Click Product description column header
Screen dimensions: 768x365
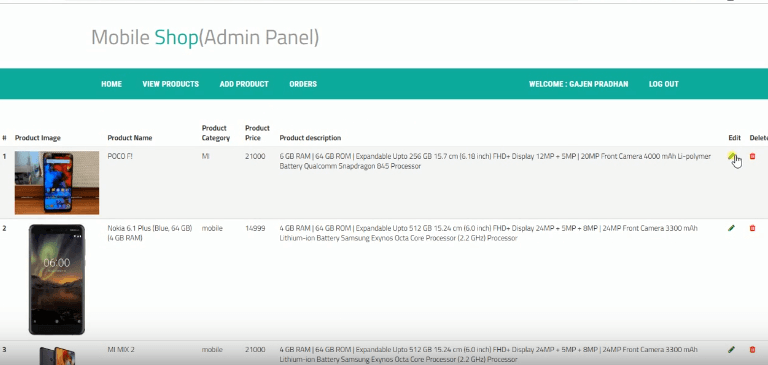[x=310, y=138]
